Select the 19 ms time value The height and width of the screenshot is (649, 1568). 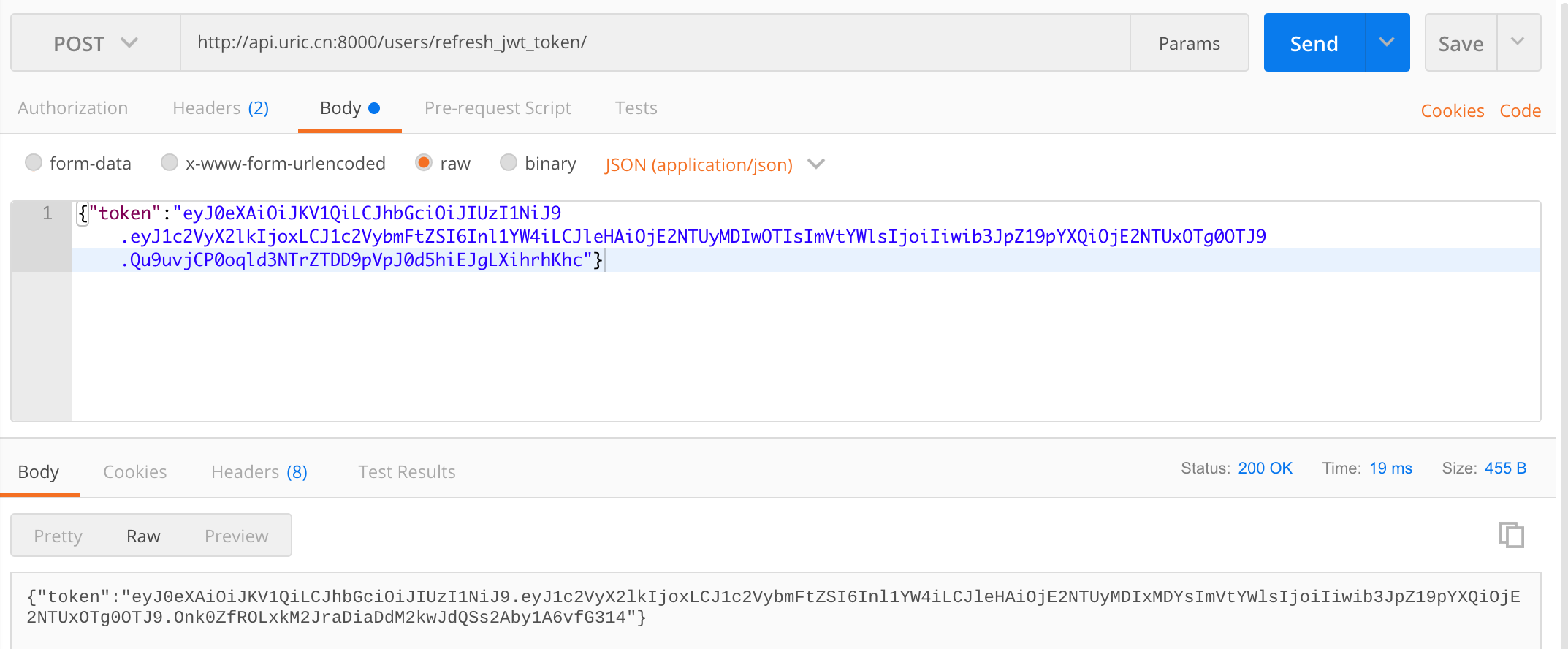[1391, 468]
